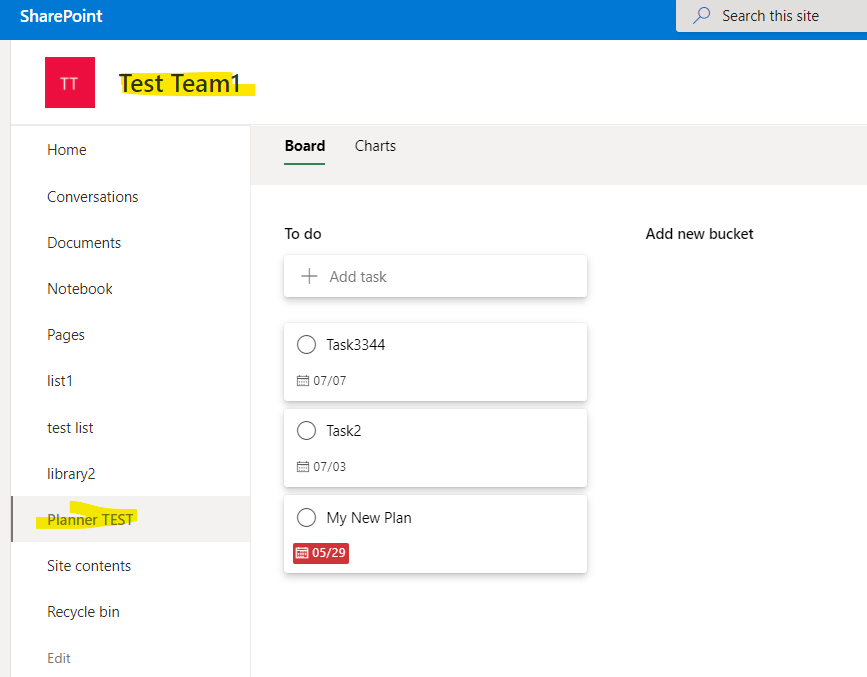
Task: Click the TT site logo tile
Action: 70,82
